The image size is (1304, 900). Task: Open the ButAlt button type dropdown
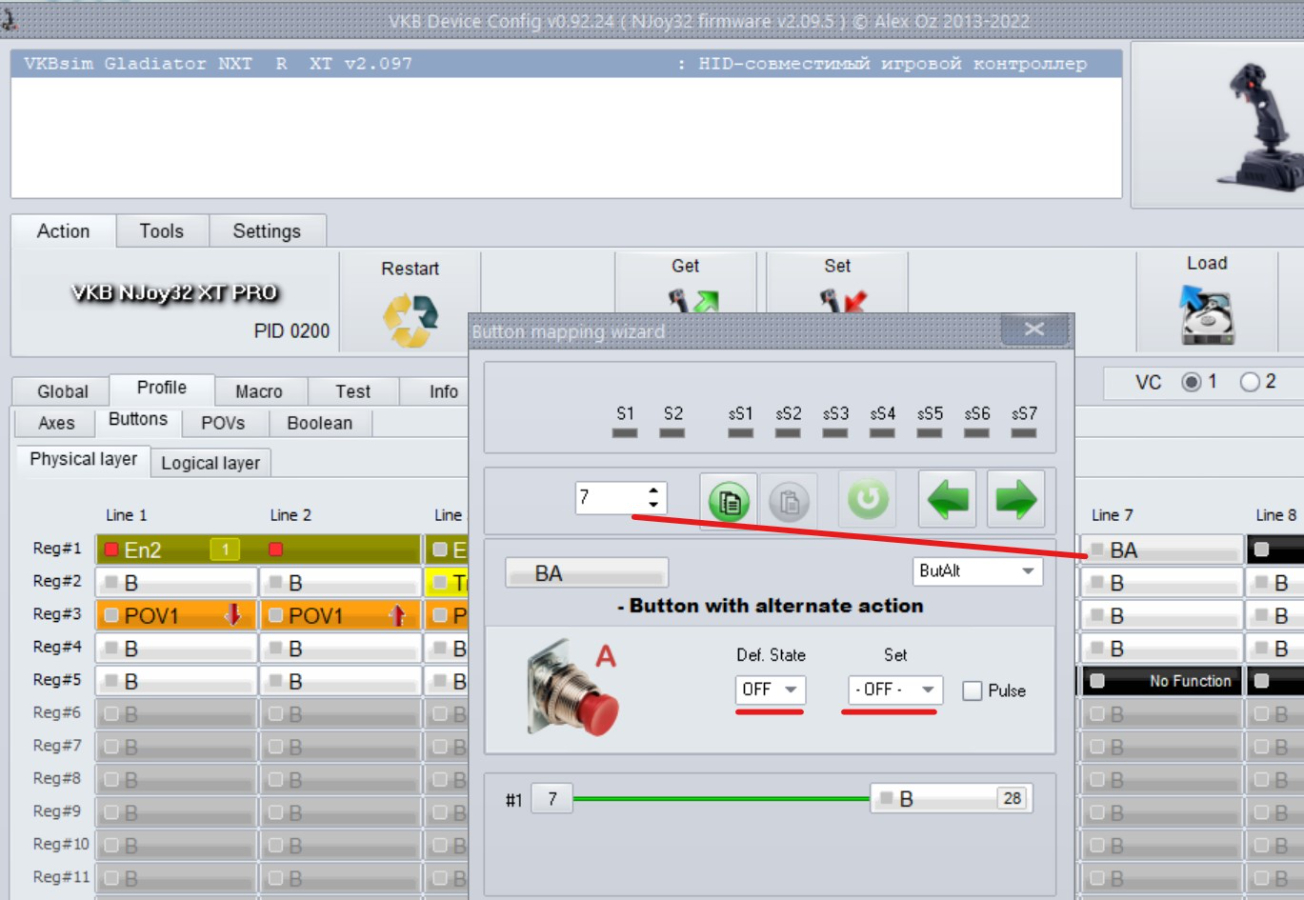point(977,571)
